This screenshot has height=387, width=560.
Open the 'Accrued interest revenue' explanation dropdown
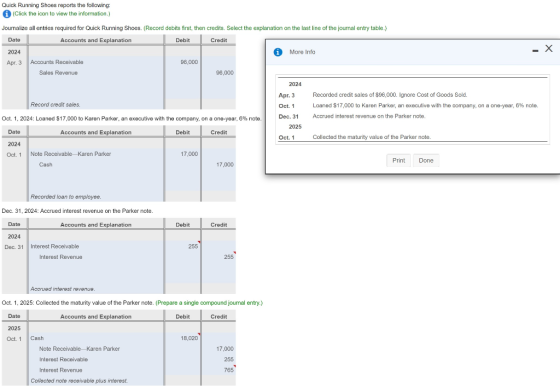pyautogui.click(x=96, y=289)
